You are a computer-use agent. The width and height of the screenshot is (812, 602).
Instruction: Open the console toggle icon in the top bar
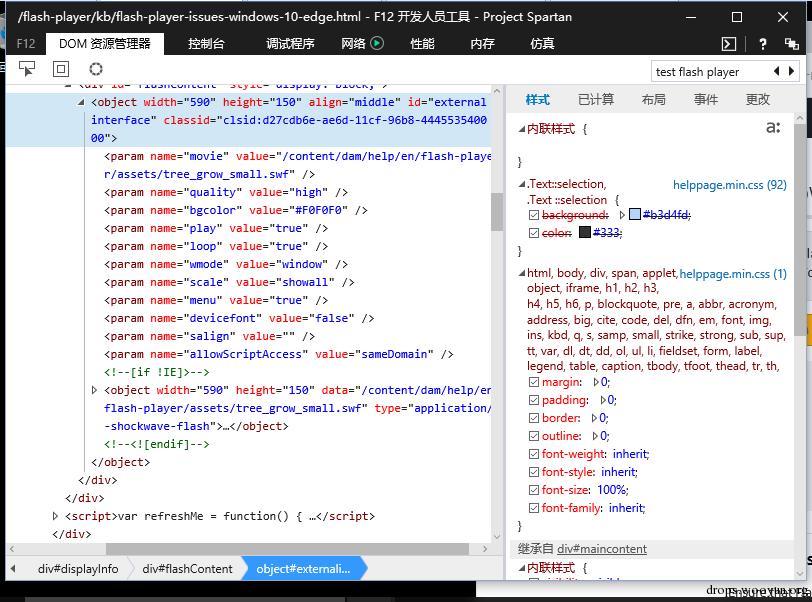click(x=730, y=44)
